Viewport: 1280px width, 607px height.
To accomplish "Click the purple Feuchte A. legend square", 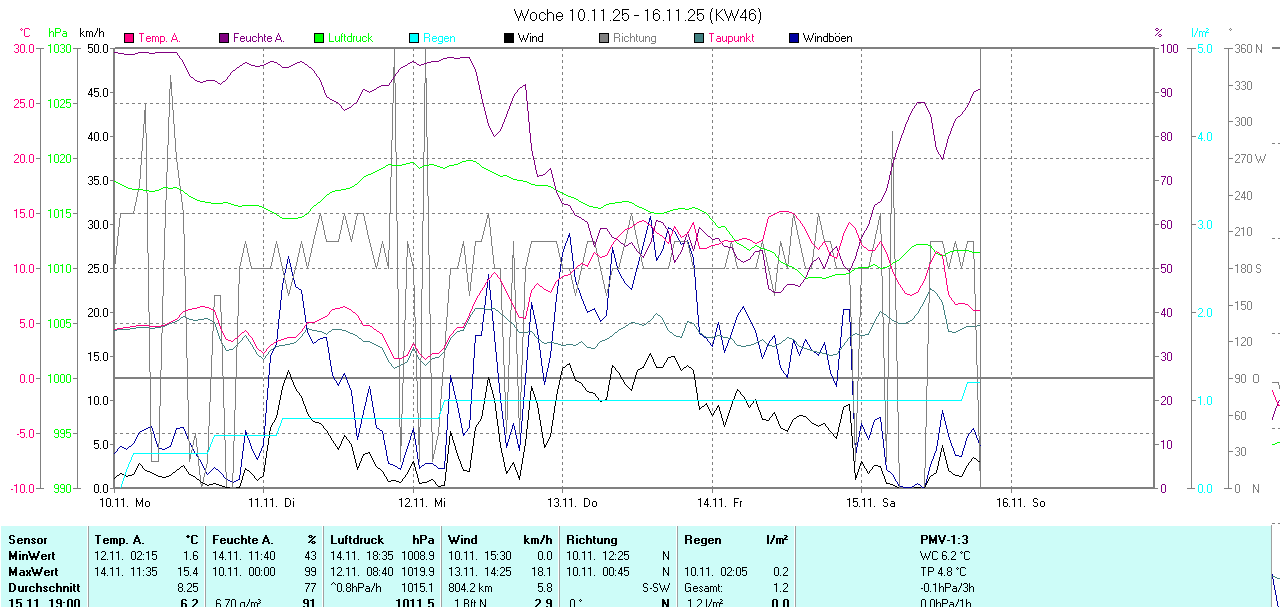I will pyautogui.click(x=224, y=38).
